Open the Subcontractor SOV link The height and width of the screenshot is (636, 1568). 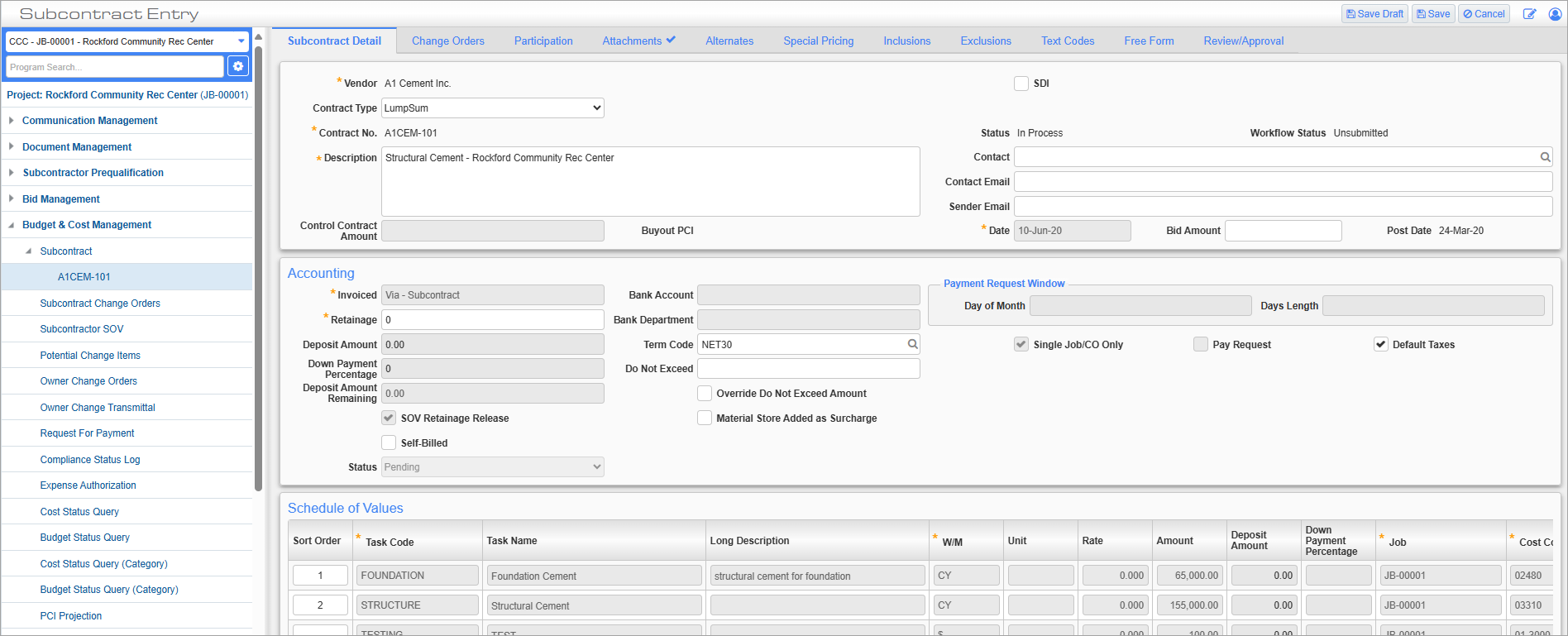tap(82, 329)
